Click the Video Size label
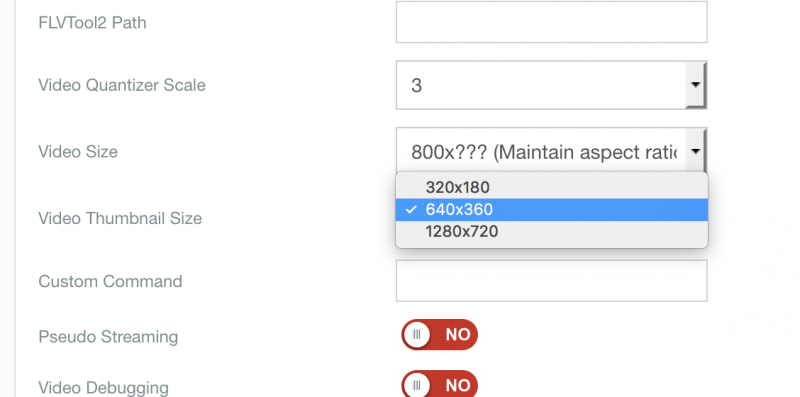Image resolution: width=800 pixels, height=397 pixels. (78, 152)
